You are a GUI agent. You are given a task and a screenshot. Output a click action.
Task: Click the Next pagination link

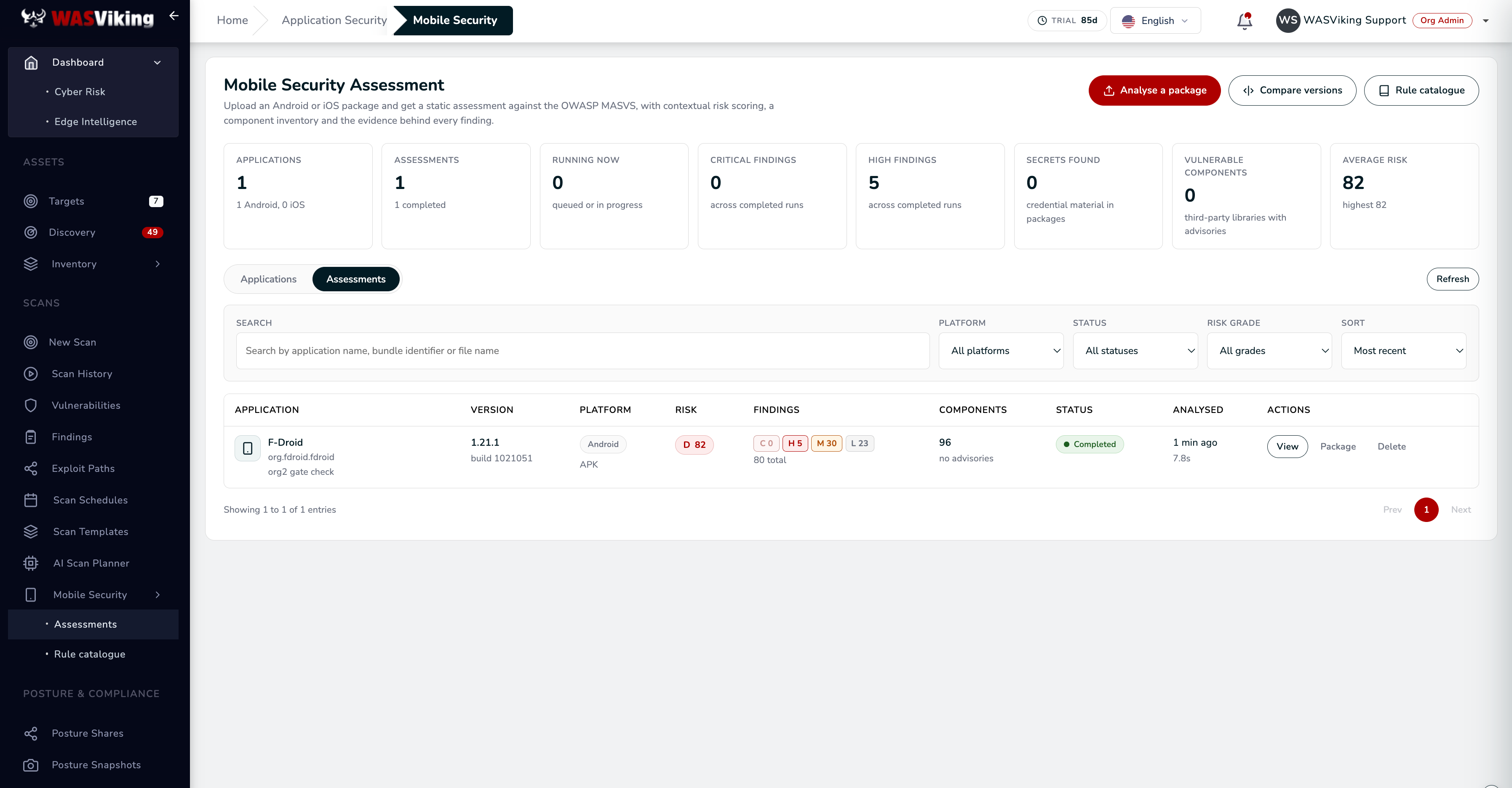pyautogui.click(x=1460, y=510)
